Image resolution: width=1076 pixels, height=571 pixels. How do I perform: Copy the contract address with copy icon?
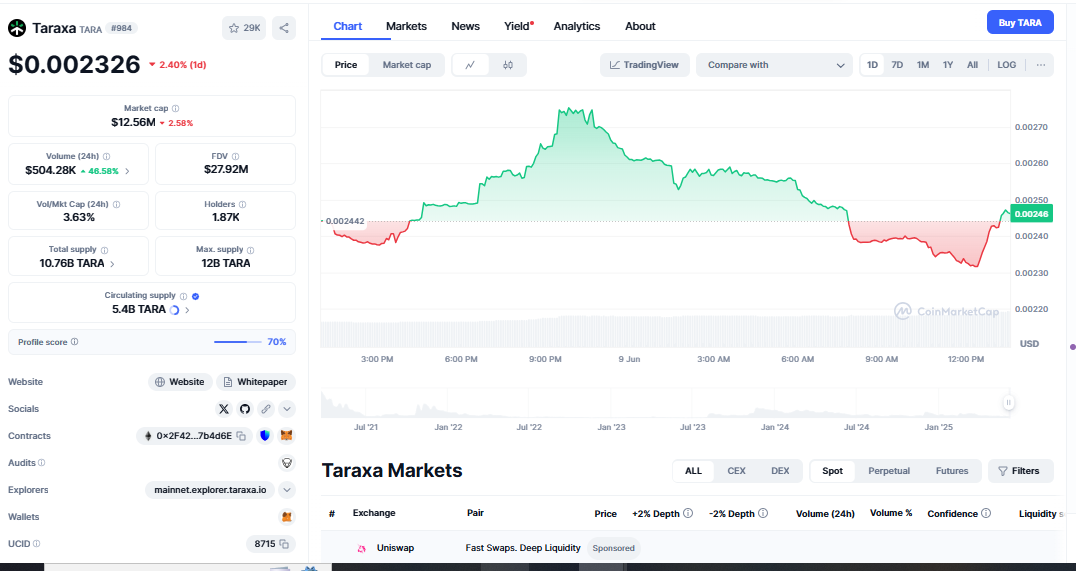pyautogui.click(x=241, y=436)
